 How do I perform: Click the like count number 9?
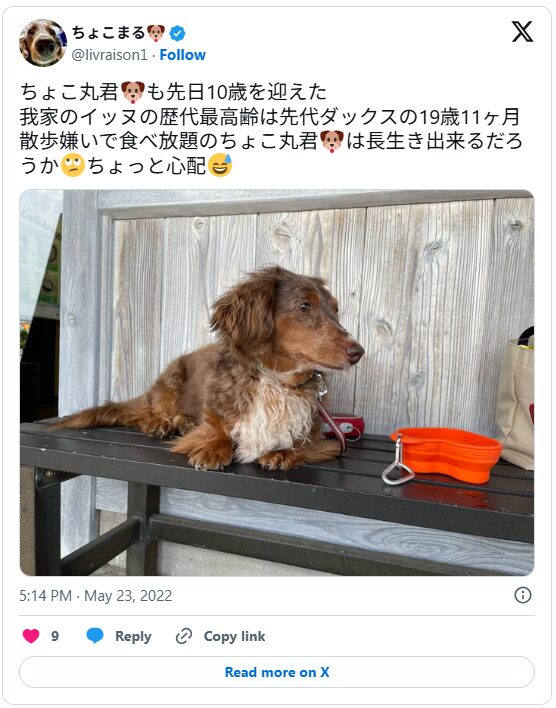pyautogui.click(x=55, y=636)
